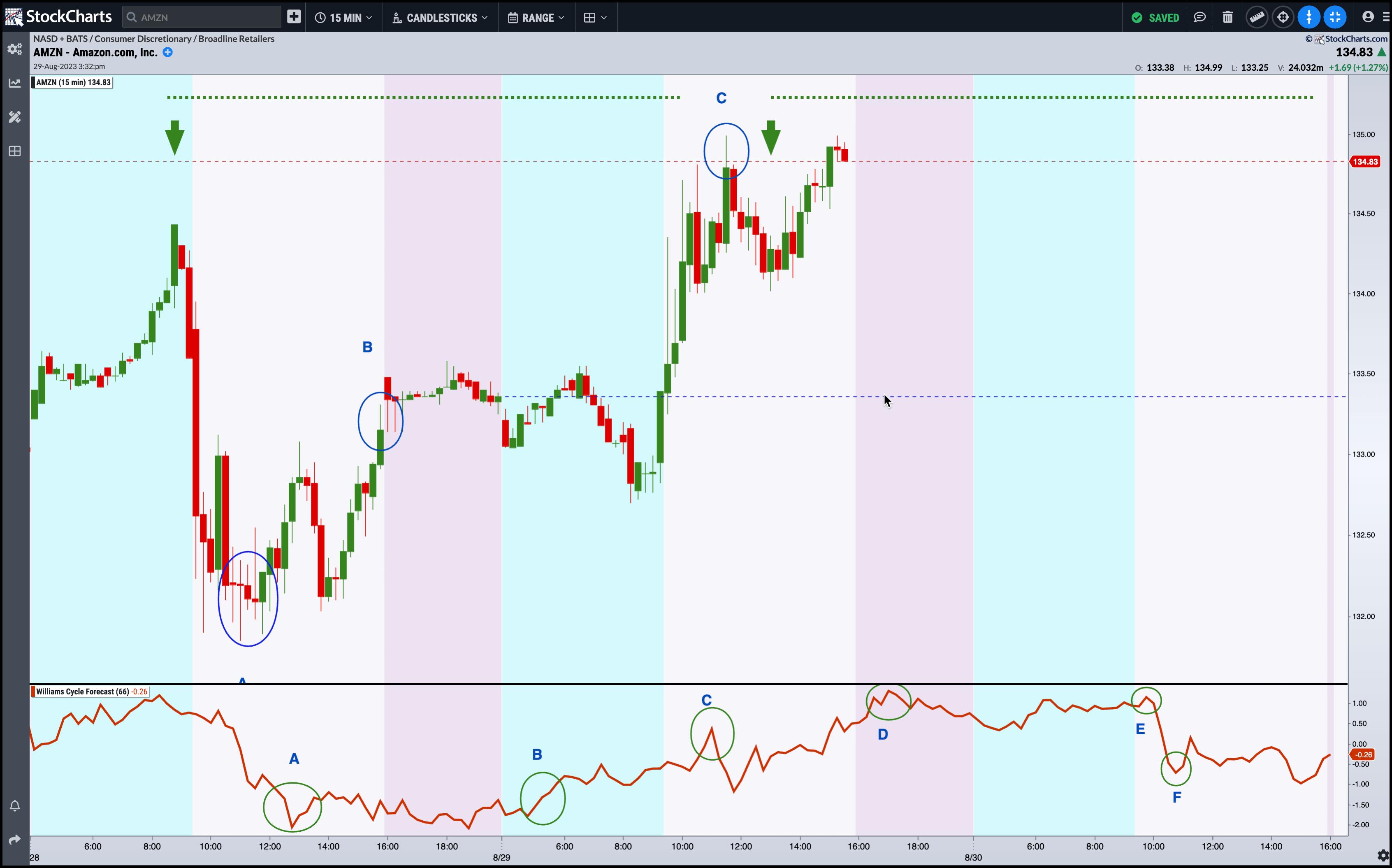Toggle the crosshair mode button
This screenshot has width=1392, height=868.
pyautogui.click(x=1283, y=17)
